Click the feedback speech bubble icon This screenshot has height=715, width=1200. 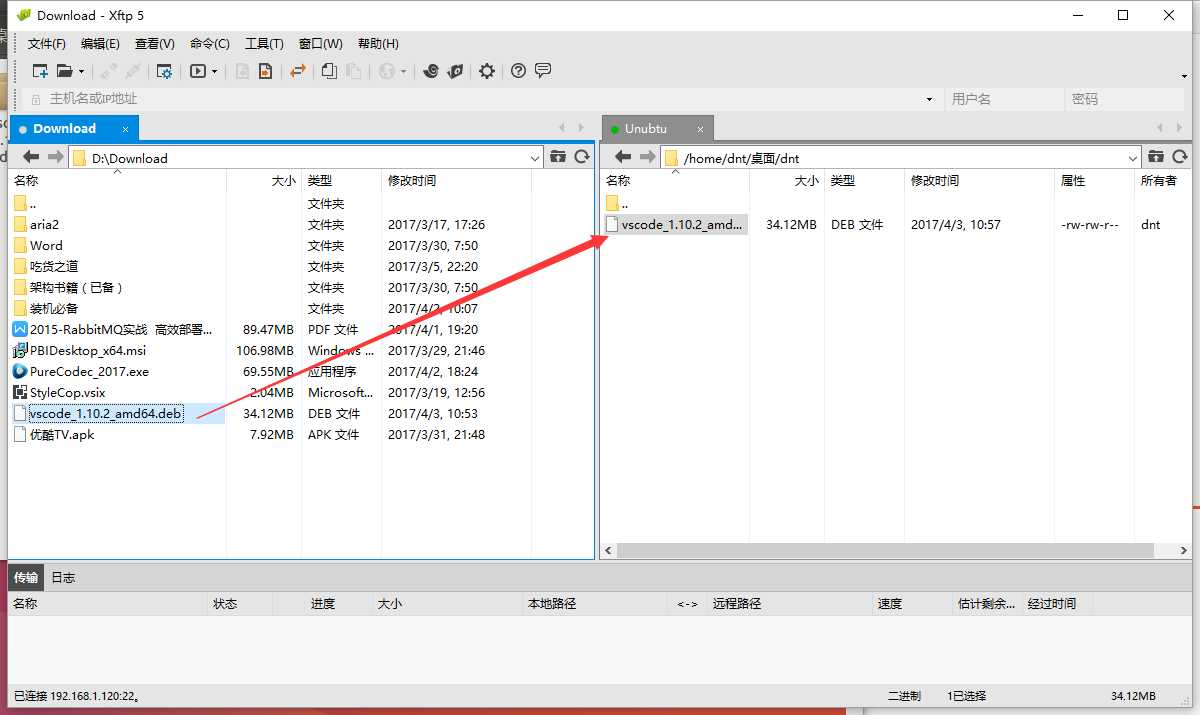(543, 71)
